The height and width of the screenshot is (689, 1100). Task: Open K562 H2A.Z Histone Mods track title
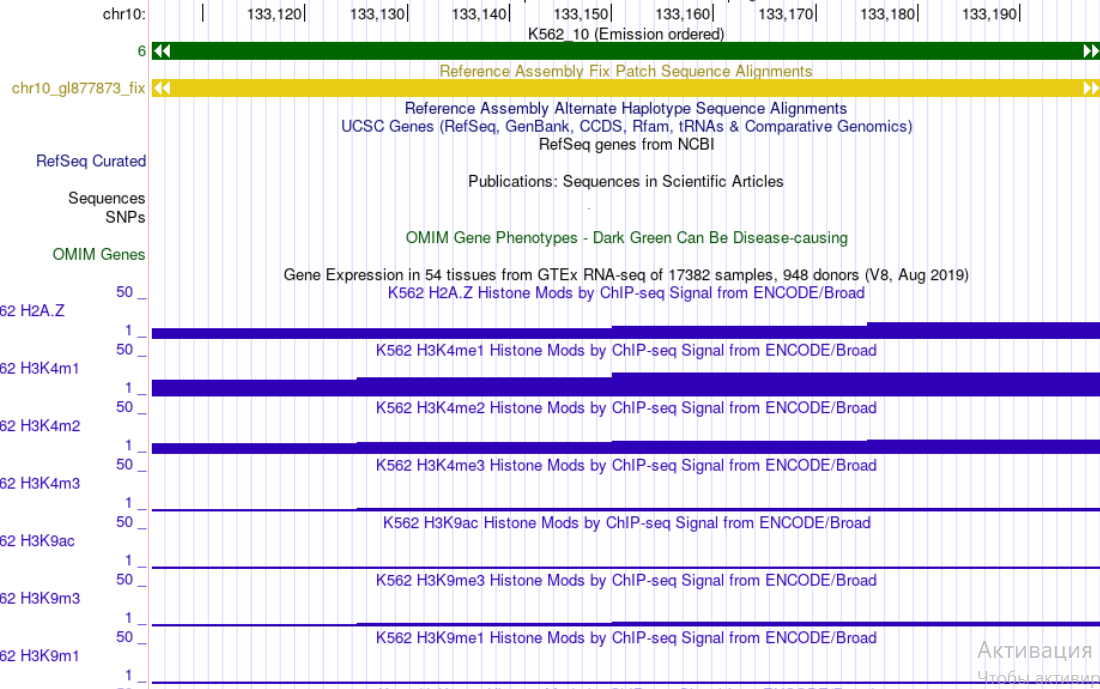[626, 293]
